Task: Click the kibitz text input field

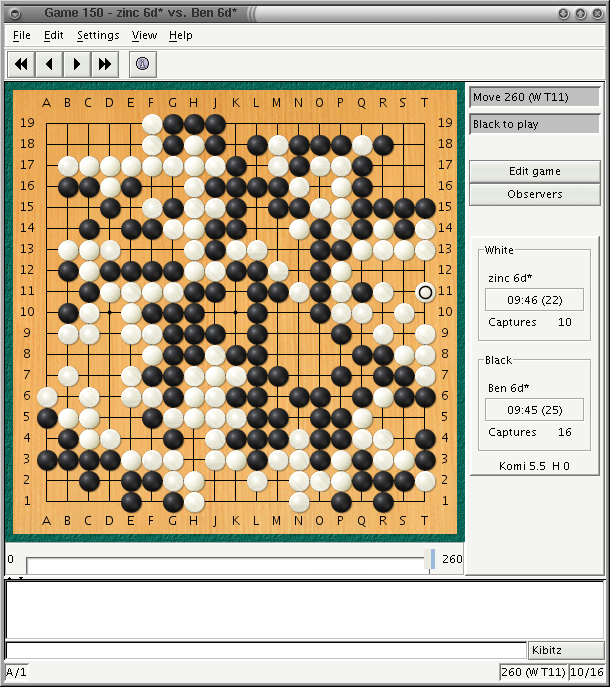Action: pyautogui.click(x=266, y=650)
